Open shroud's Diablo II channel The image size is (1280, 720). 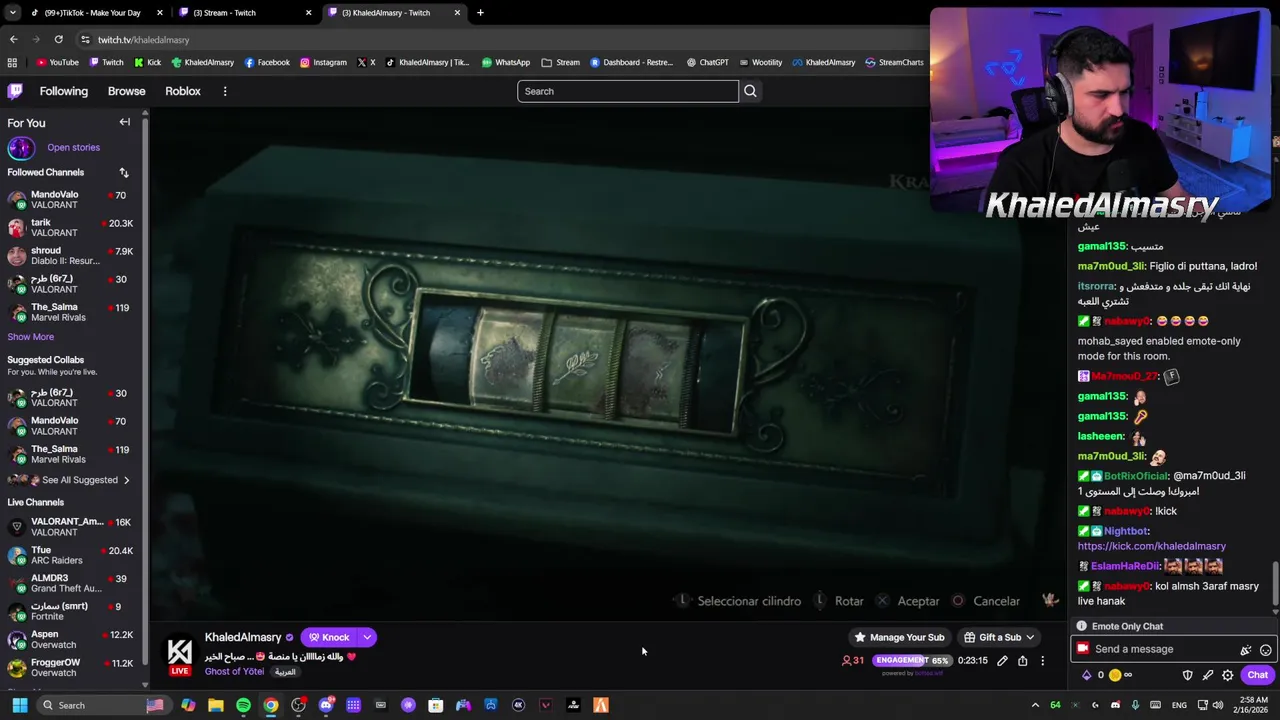[70, 256]
